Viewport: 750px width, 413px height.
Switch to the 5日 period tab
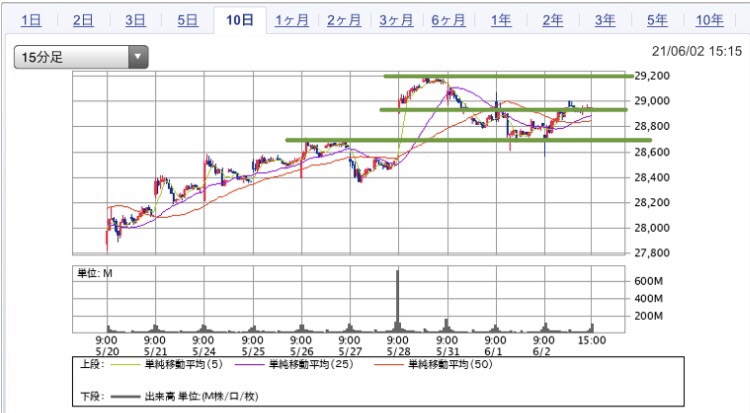pyautogui.click(x=188, y=21)
